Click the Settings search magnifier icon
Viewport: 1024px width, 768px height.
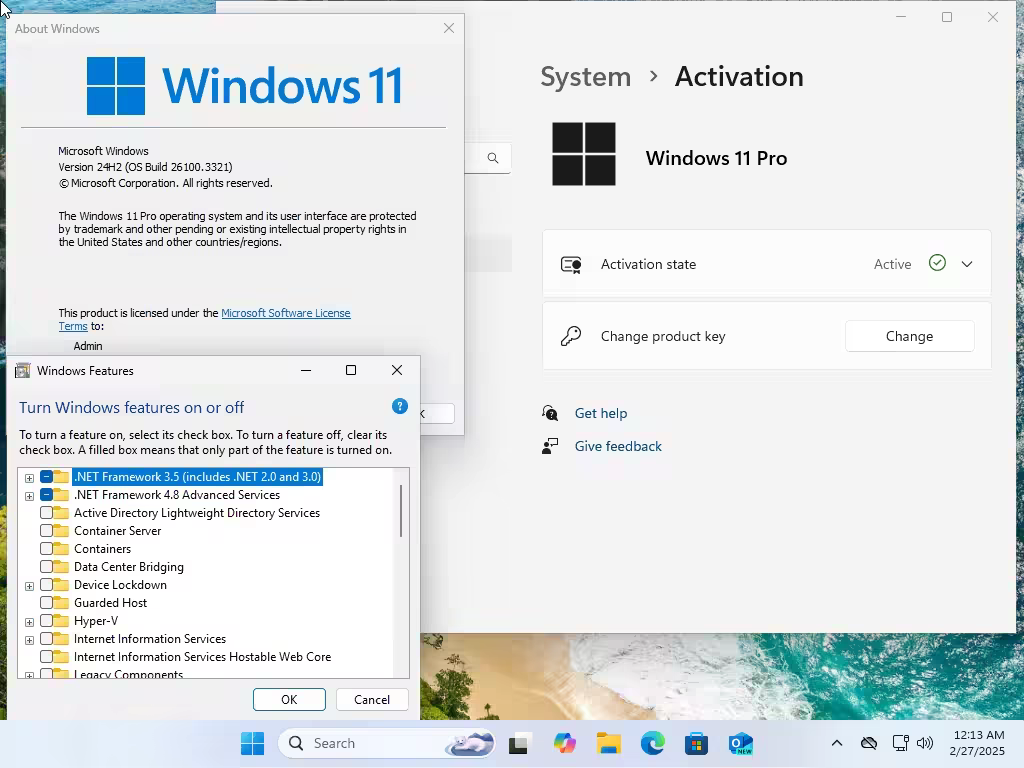pyautogui.click(x=493, y=158)
